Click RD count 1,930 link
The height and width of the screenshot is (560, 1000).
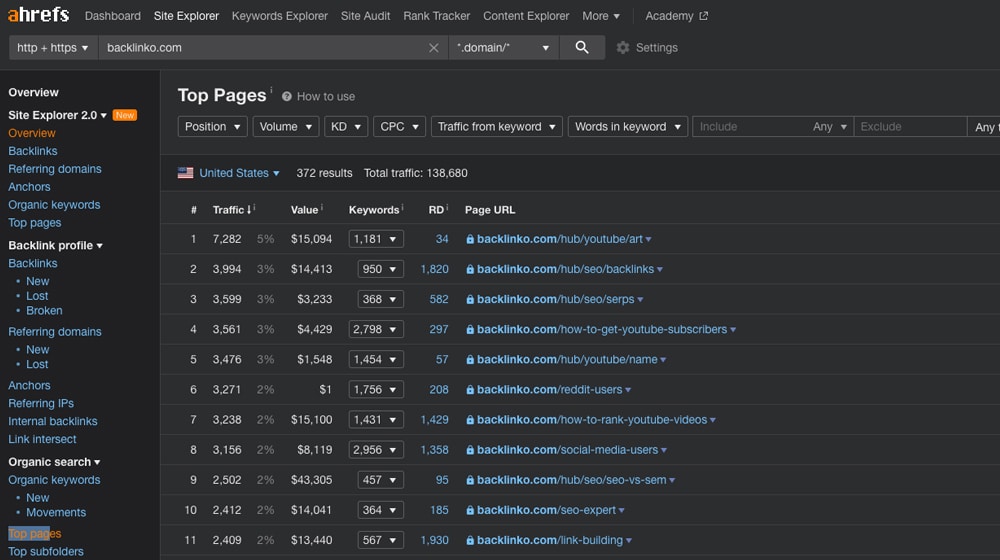(434, 540)
